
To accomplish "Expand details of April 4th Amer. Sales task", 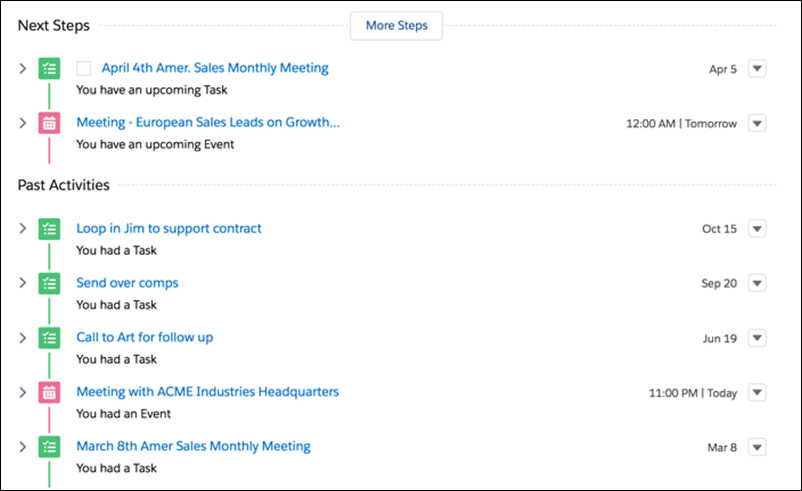I will coord(23,69).
